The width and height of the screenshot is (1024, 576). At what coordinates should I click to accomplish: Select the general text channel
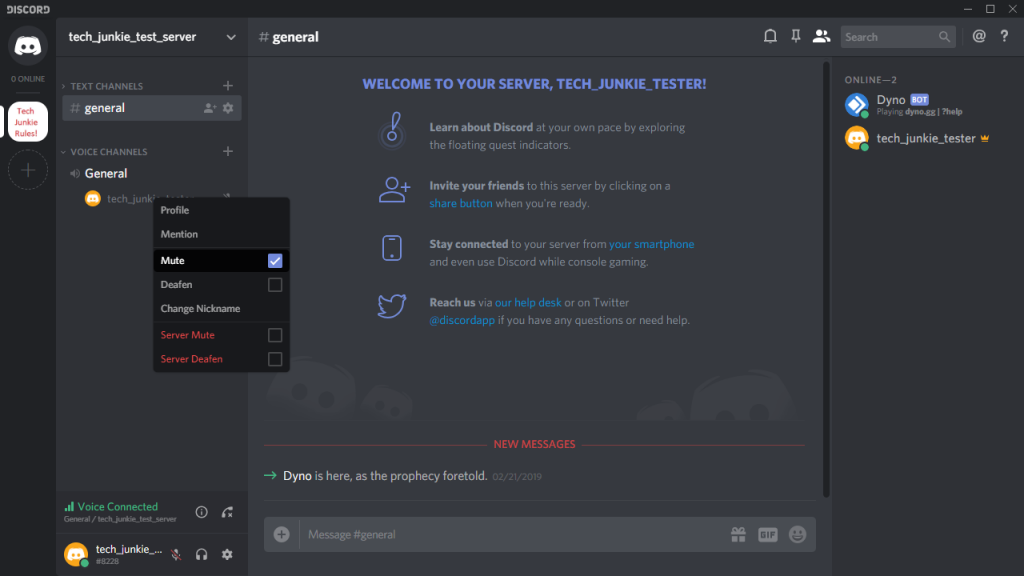[152, 108]
